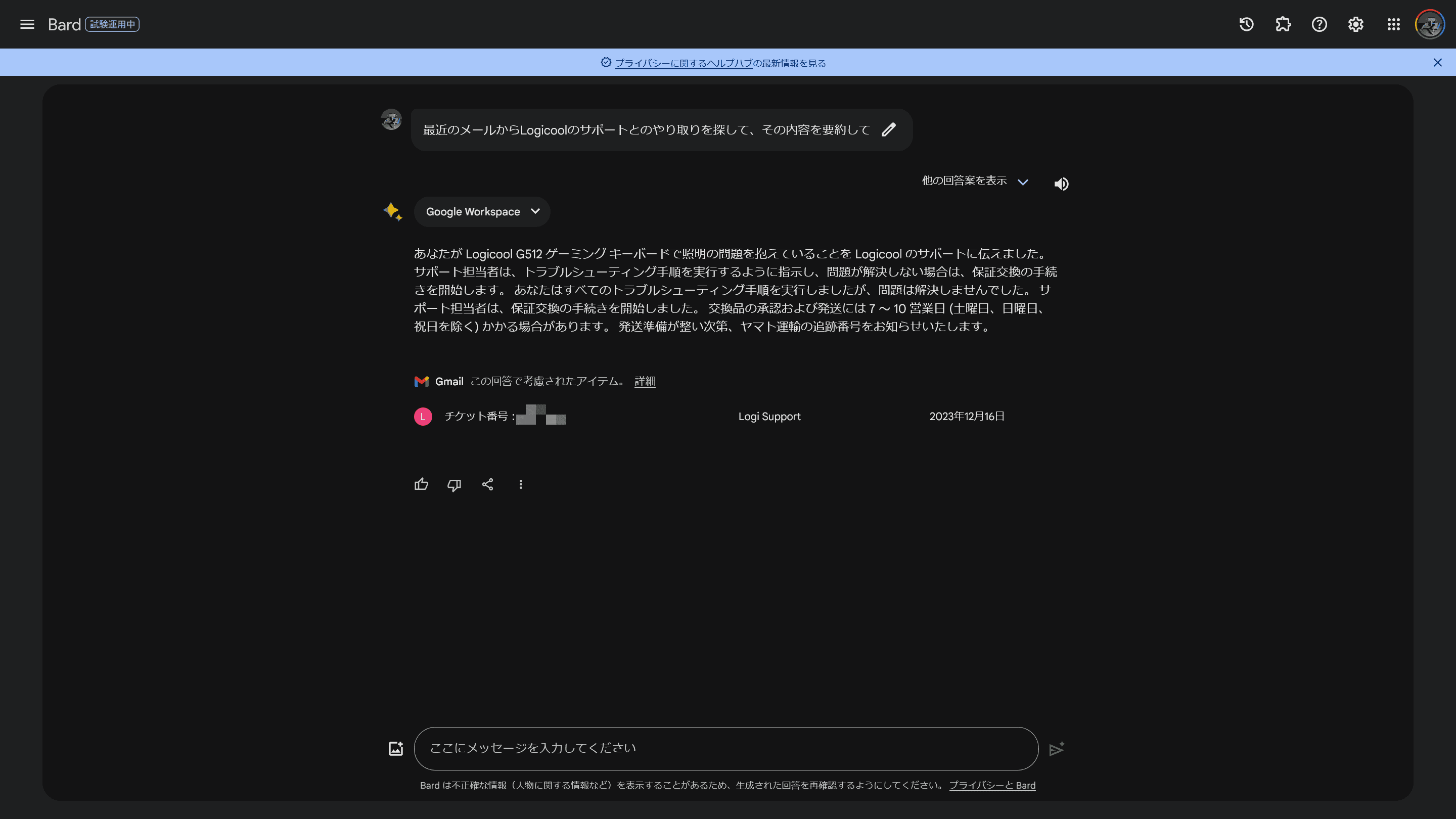Viewport: 1456px width, 819px height.
Task: Focus the message input field
Action: tap(726, 748)
